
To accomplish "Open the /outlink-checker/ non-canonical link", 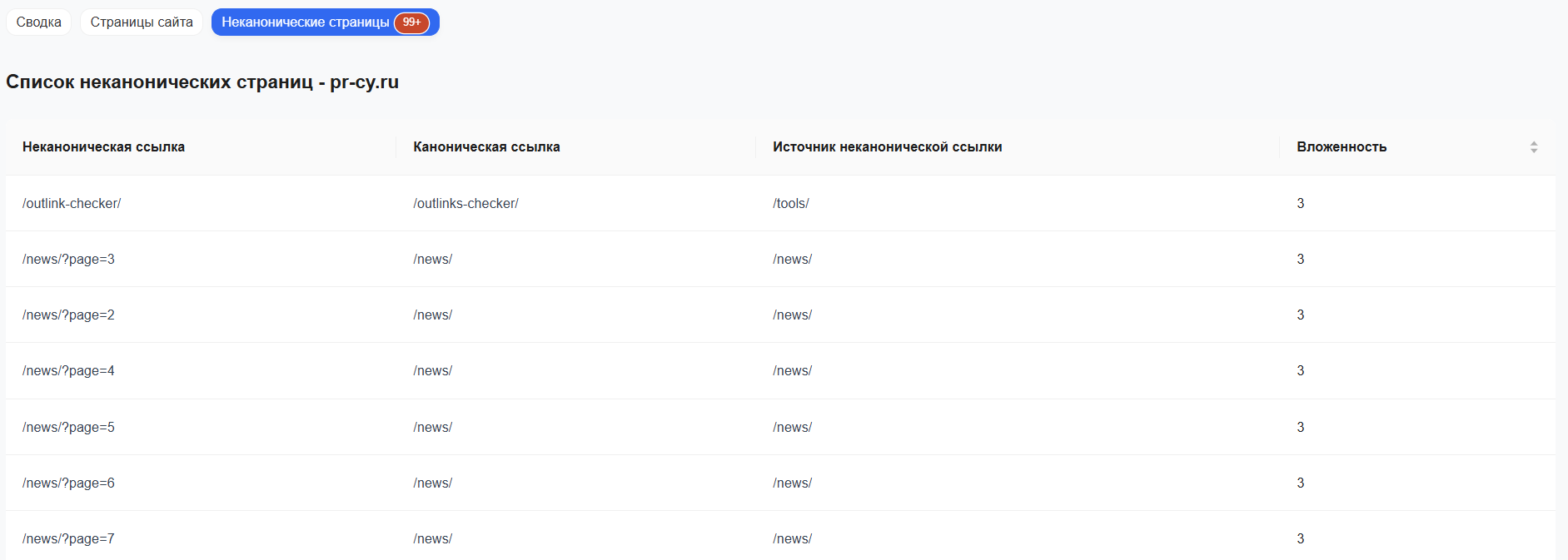I will 72,204.
